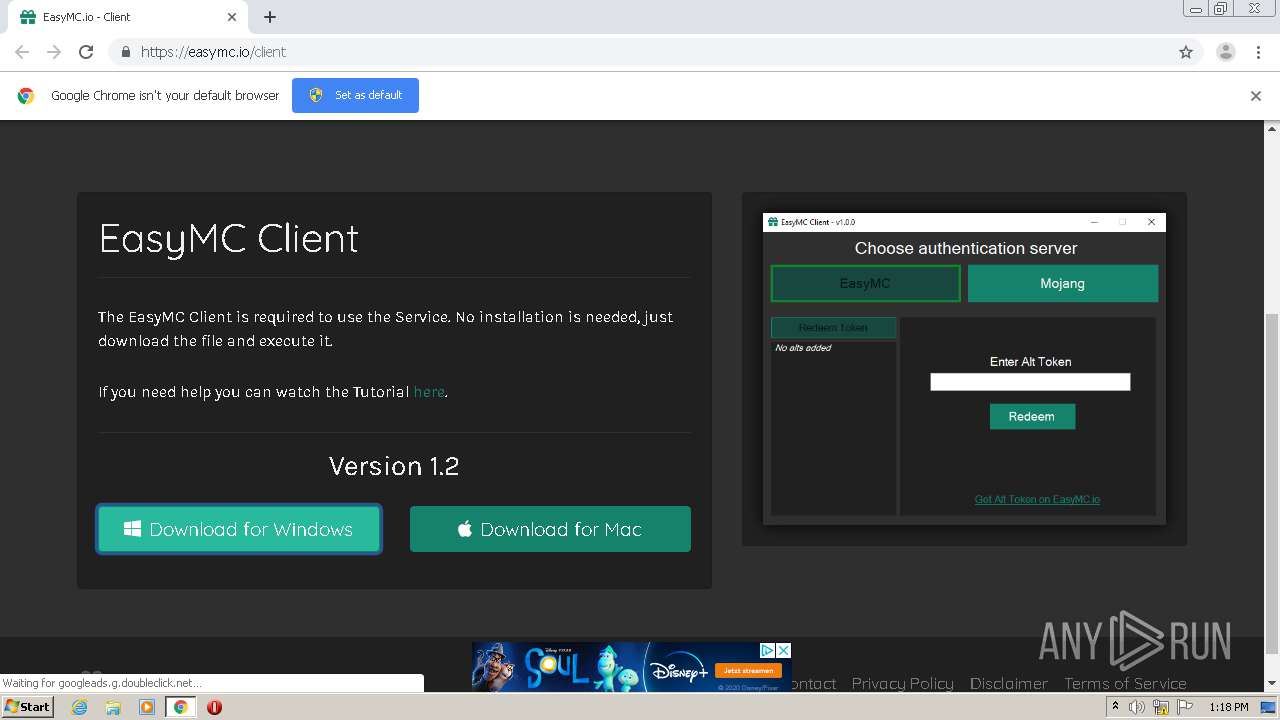
Task: Select the EasyMC.io - Client tab
Action: tap(127, 17)
